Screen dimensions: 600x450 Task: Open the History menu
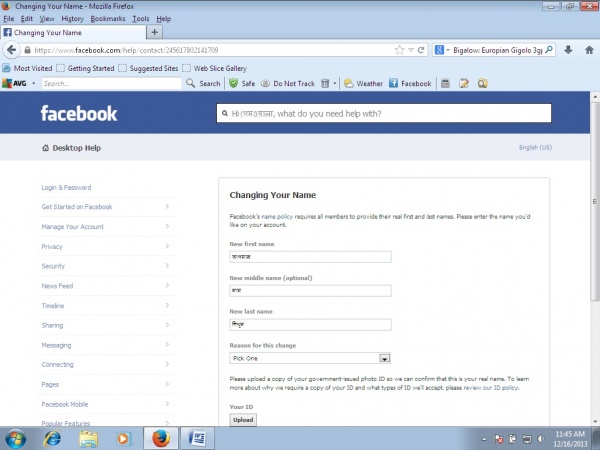coord(72,19)
